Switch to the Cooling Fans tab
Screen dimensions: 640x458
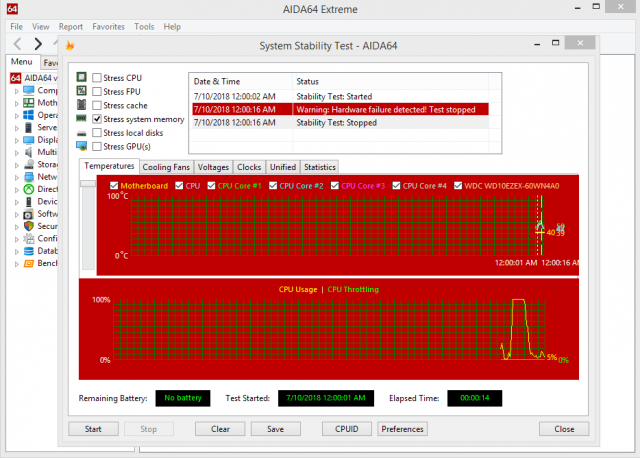166,167
